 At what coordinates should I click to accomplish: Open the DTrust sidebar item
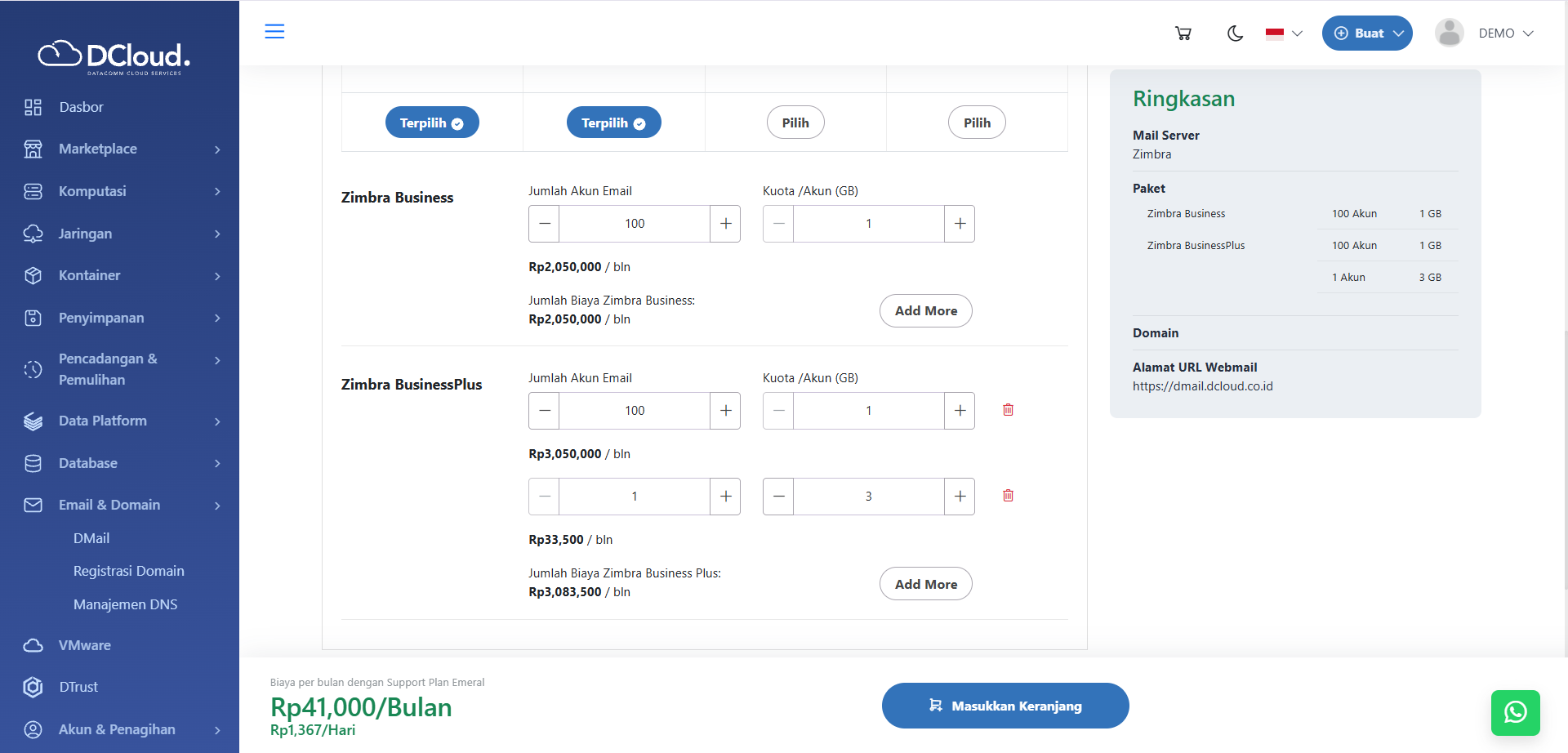[78, 687]
